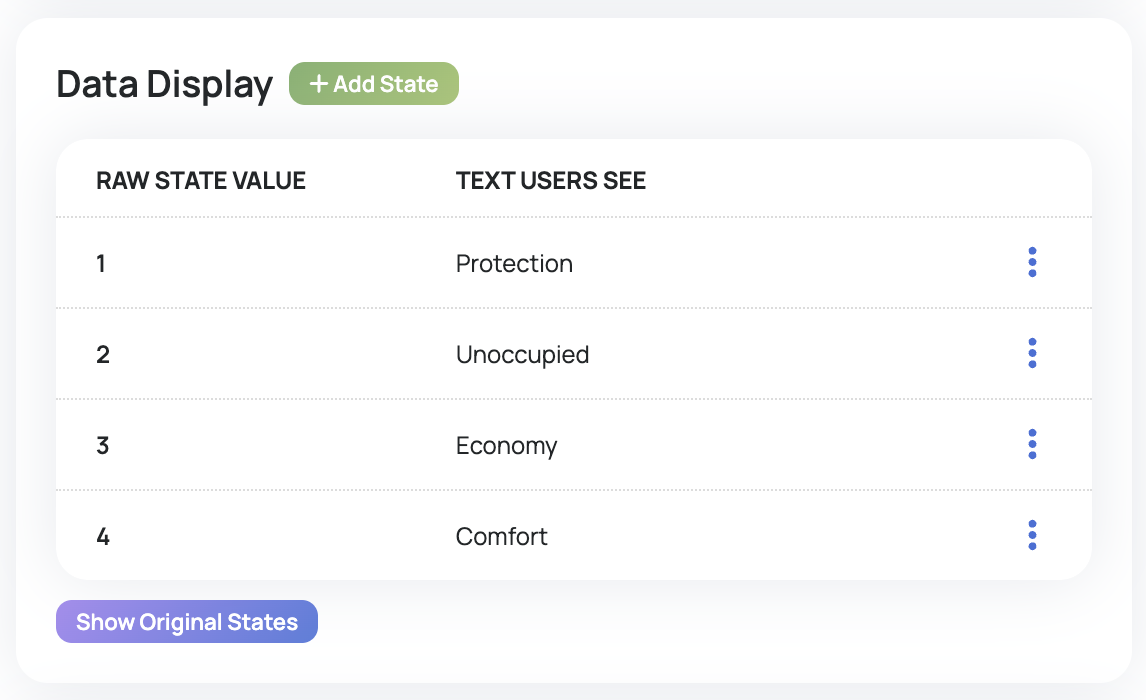Open three-dot menu for Unoccupied state
This screenshot has height=700, width=1146.
click(x=1032, y=353)
